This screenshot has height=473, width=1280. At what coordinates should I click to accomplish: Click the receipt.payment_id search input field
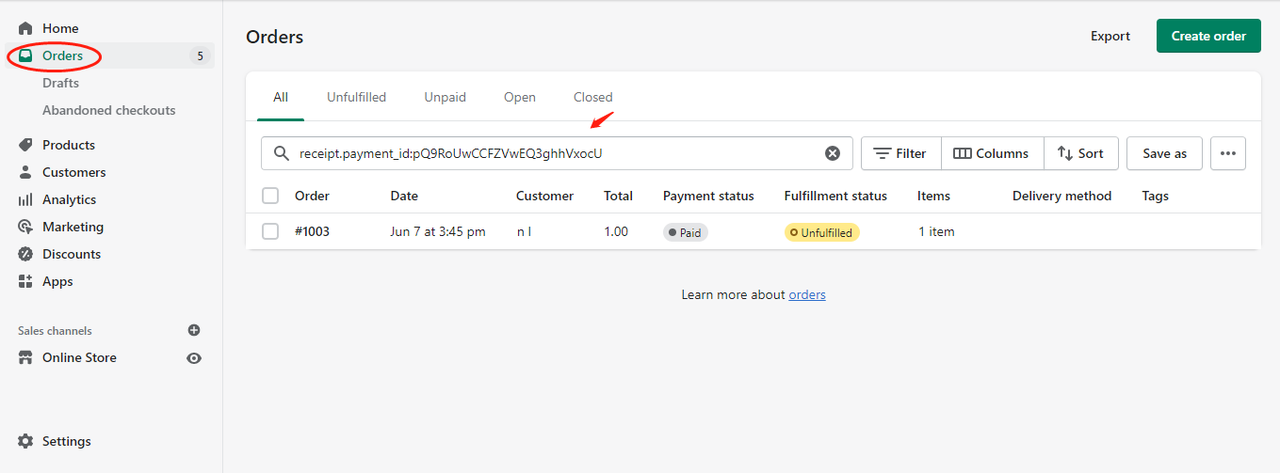tap(557, 153)
